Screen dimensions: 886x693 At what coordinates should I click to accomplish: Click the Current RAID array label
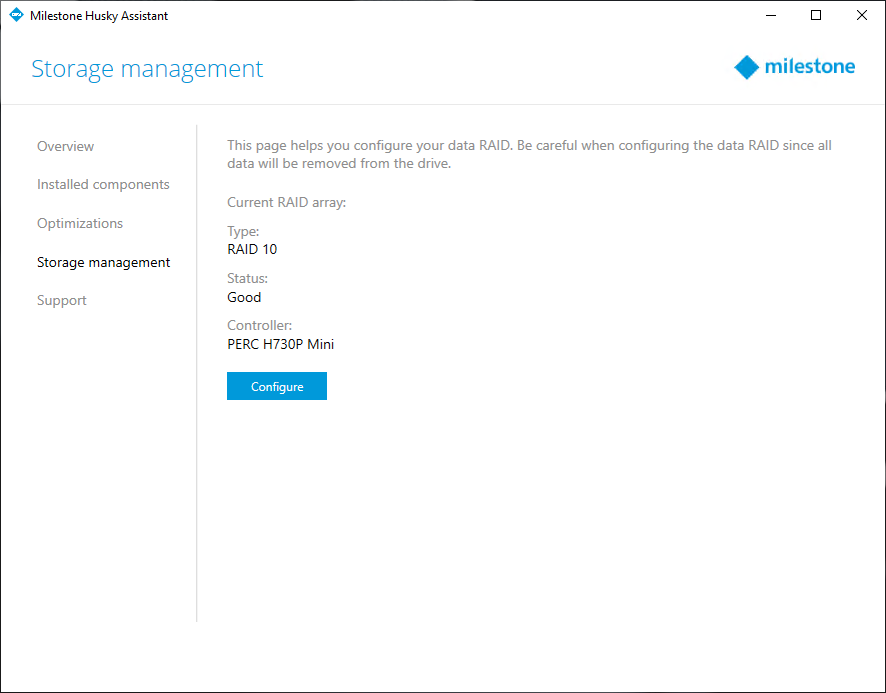click(286, 203)
